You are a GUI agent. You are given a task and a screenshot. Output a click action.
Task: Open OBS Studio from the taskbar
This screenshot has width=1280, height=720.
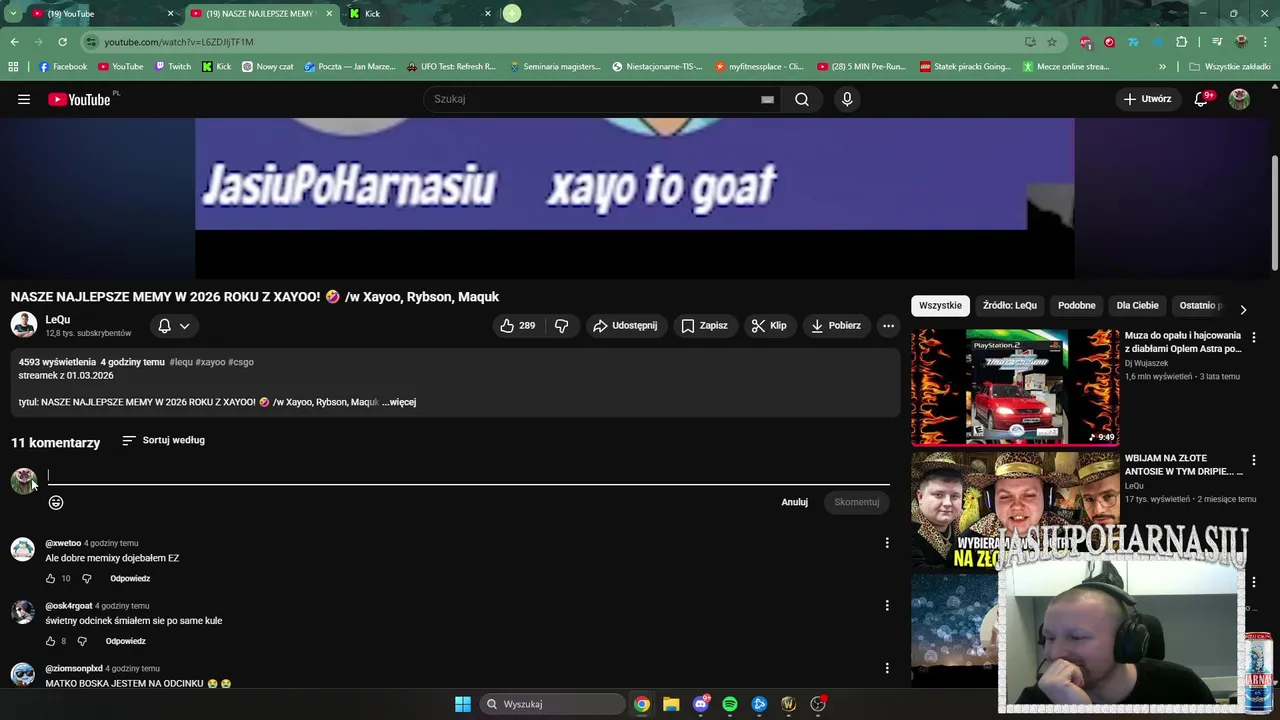point(818,704)
